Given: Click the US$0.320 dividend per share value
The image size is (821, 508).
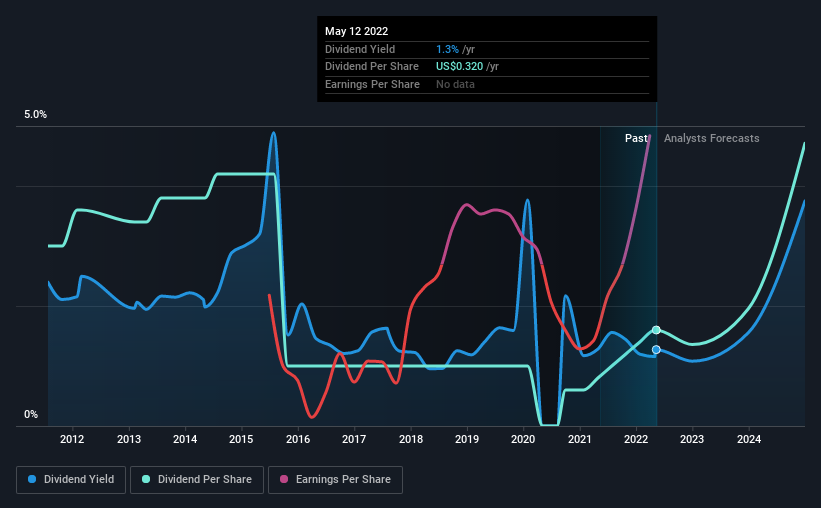Looking at the screenshot, I should 460,66.
